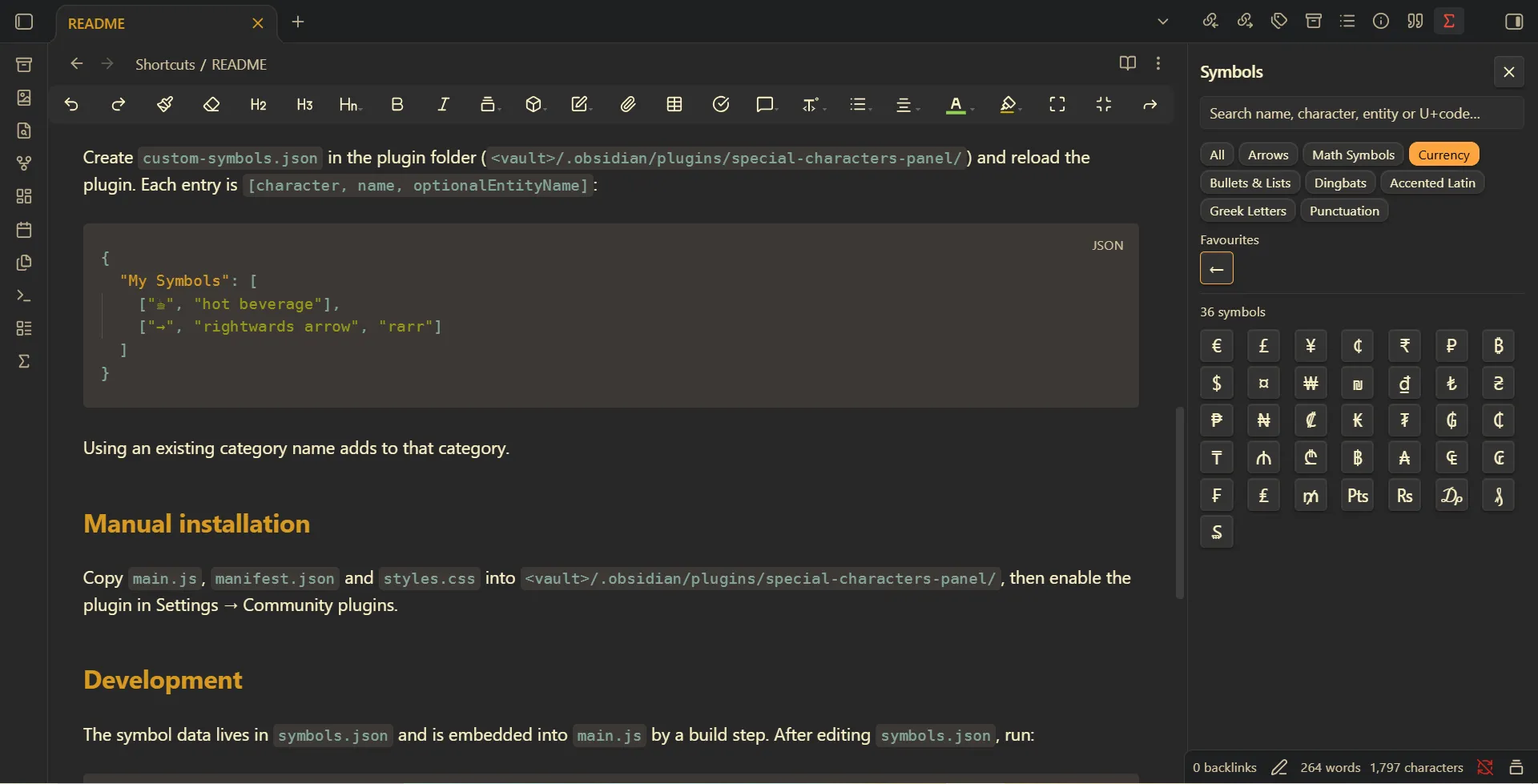Toggle right sidebar visibility
This screenshot has height=784, width=1538.
coord(1514,22)
